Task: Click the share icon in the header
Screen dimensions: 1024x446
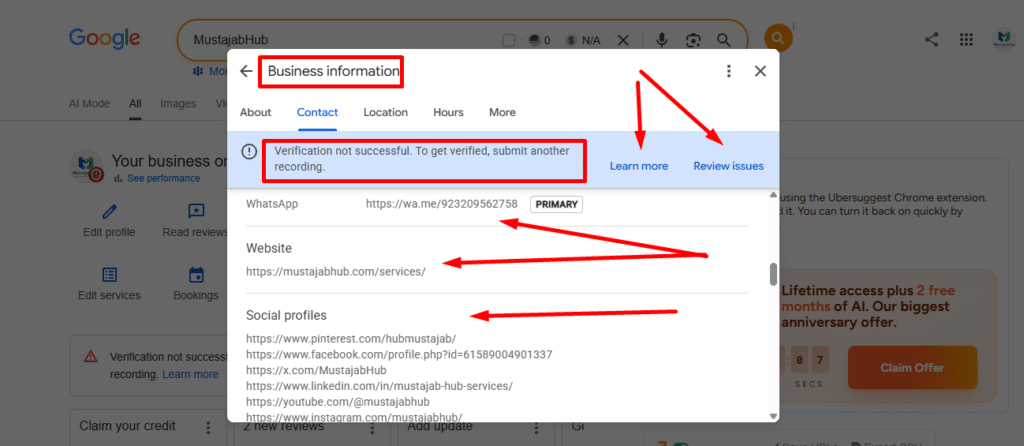Action: [x=932, y=39]
